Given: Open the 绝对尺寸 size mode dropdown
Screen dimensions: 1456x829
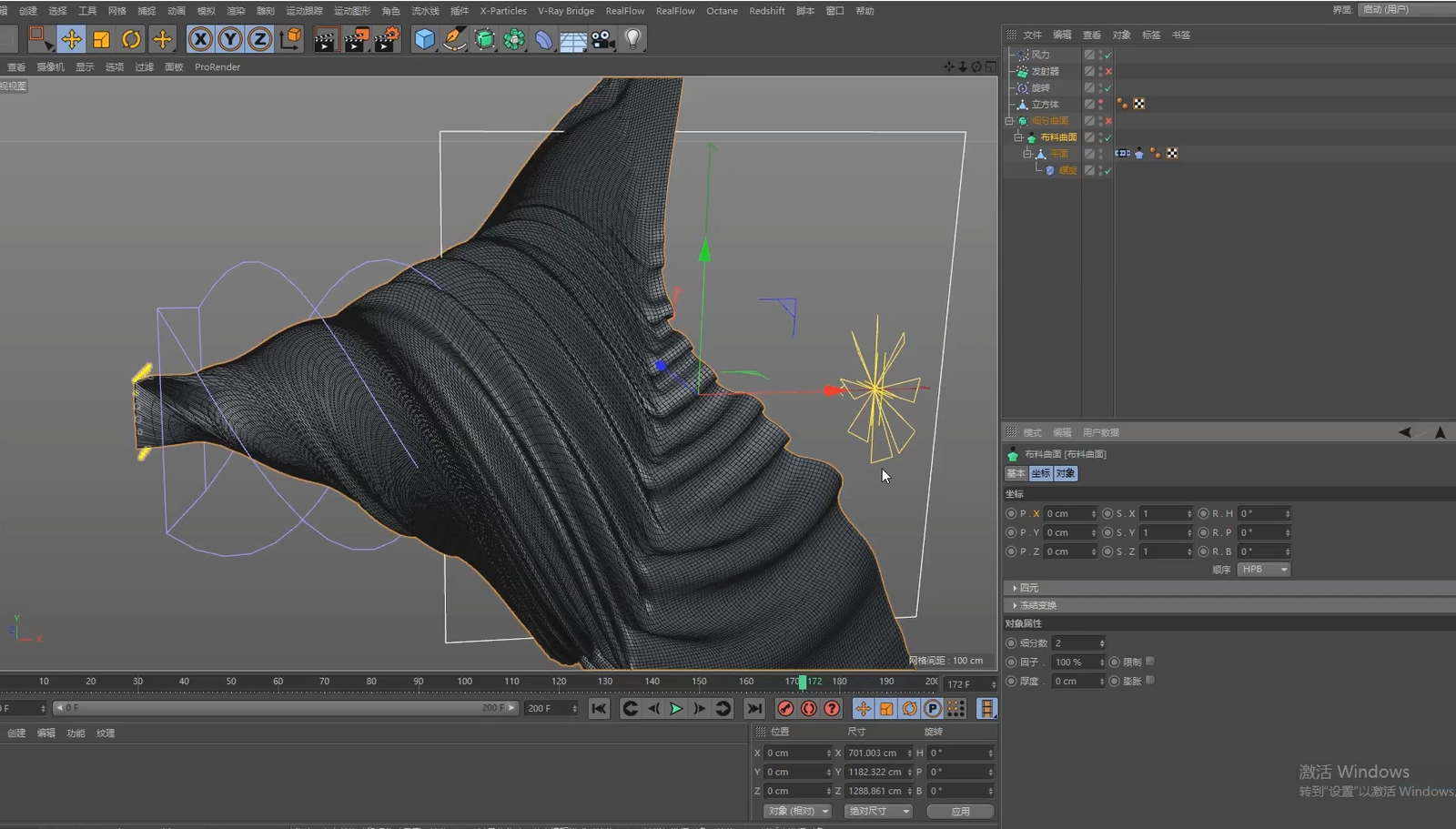Looking at the screenshot, I should [877, 811].
